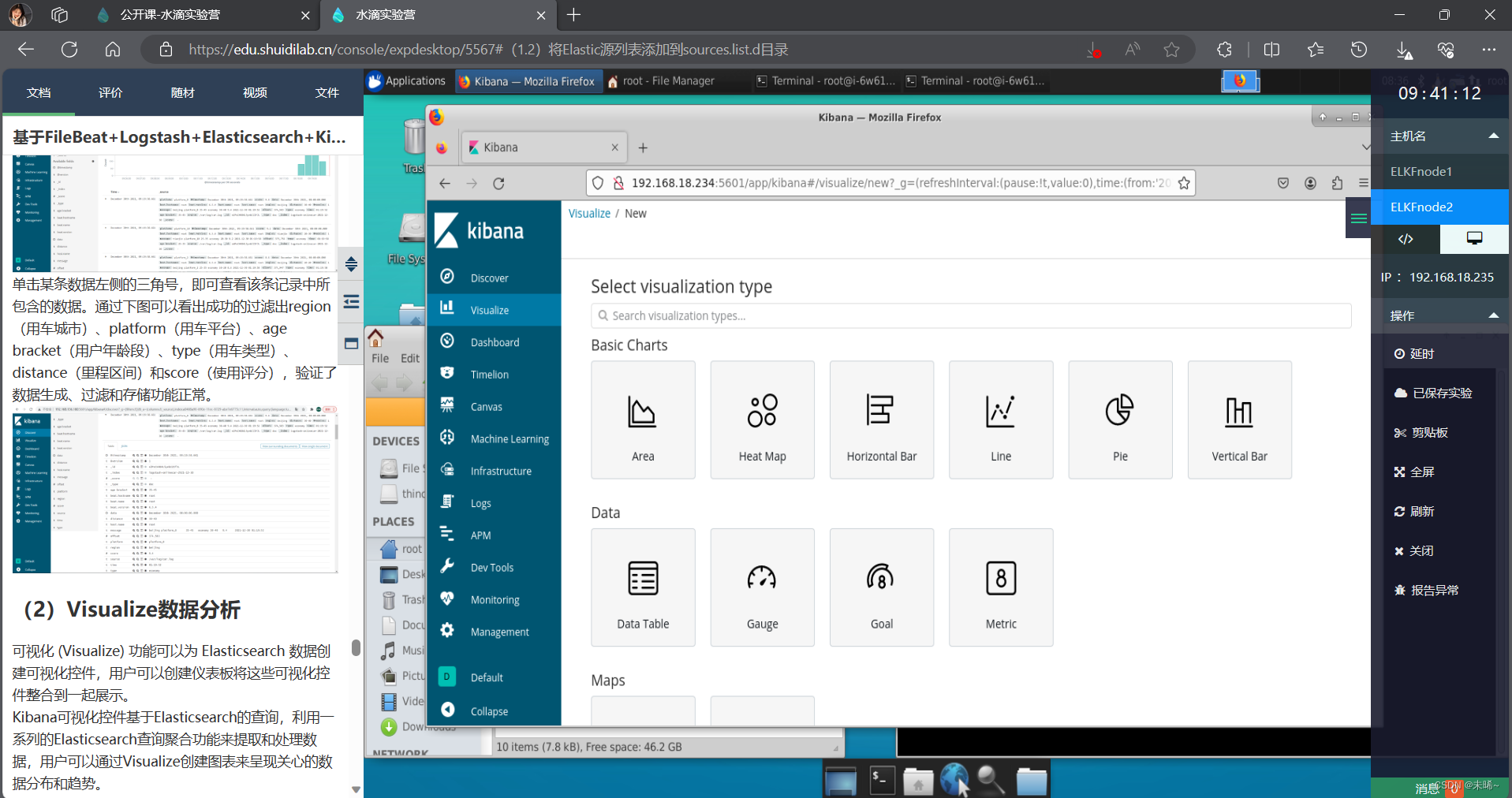The width and height of the screenshot is (1512, 798).
Task: Go back in inner Firefox
Action: (x=445, y=184)
